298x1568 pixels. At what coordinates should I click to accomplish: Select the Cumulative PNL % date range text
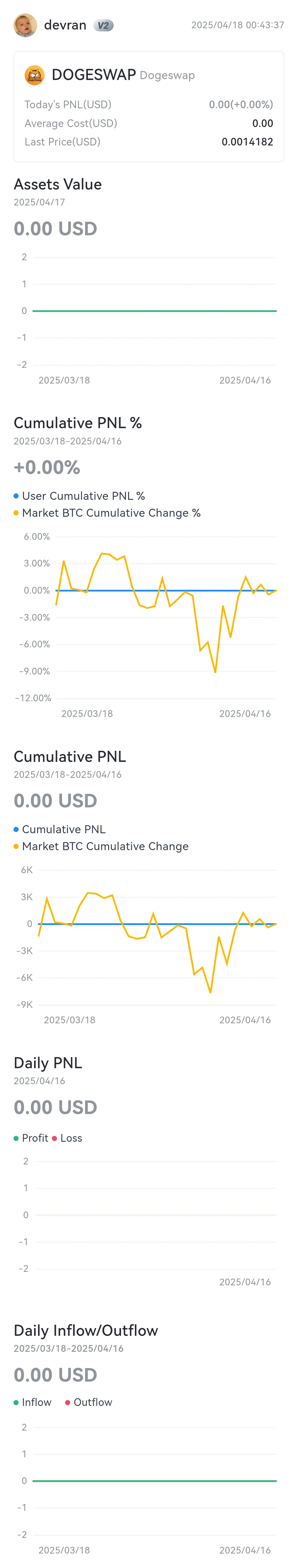[68, 441]
